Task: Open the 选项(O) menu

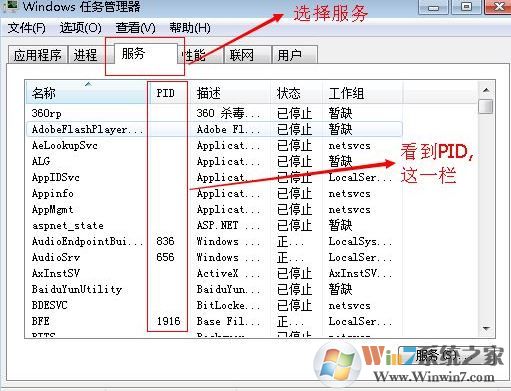Action: 81,28
